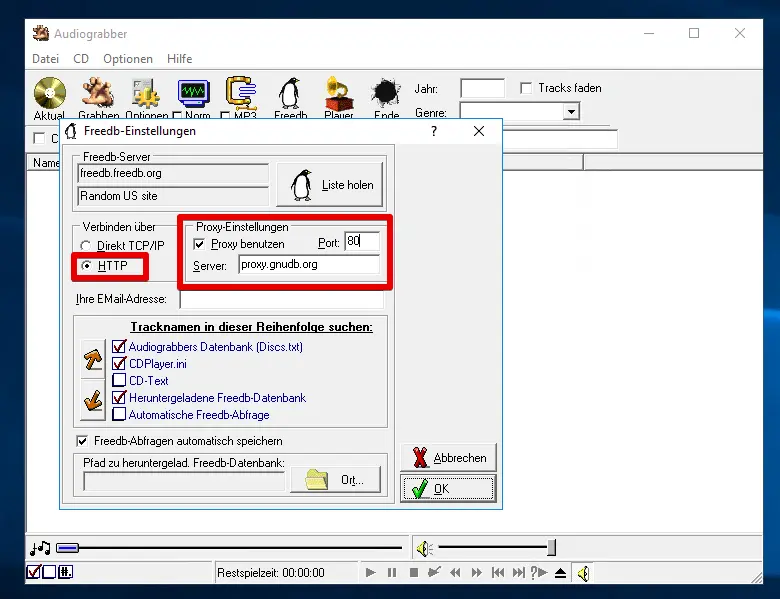Open the Genre dropdown
780x599 pixels.
[x=571, y=111]
